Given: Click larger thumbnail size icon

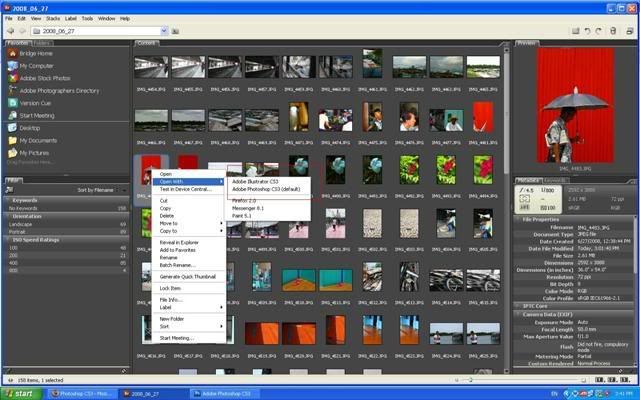Looking at the screenshot, I should tap(584, 380).
